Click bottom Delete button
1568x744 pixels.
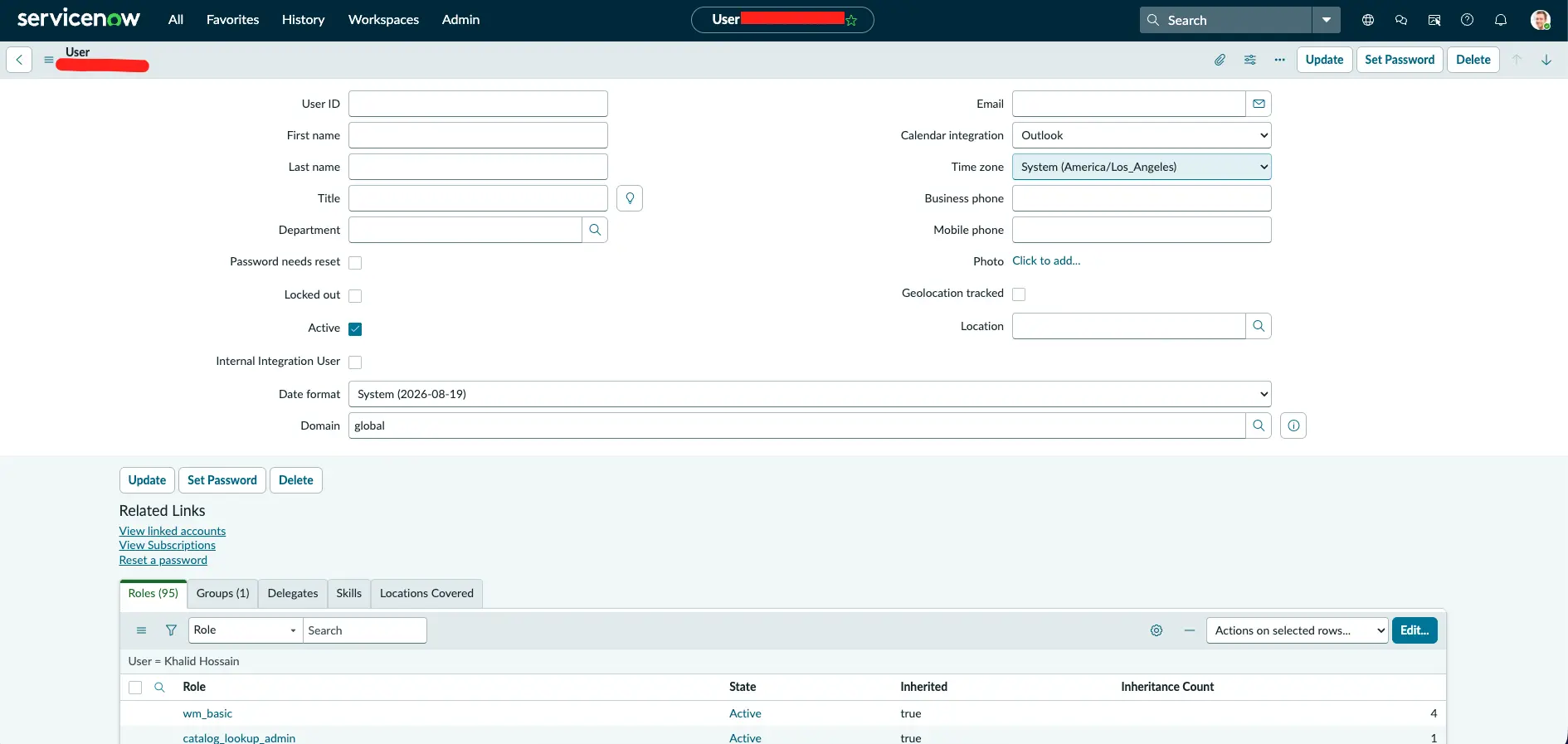(296, 480)
